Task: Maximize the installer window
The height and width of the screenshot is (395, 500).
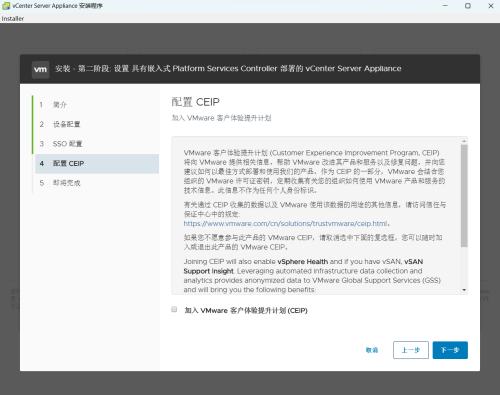Action: click(468, 6)
